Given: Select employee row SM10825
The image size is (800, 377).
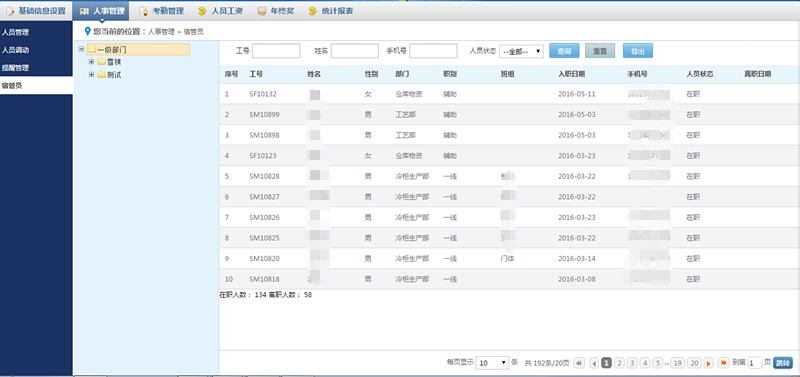Looking at the screenshot, I should coord(509,238).
